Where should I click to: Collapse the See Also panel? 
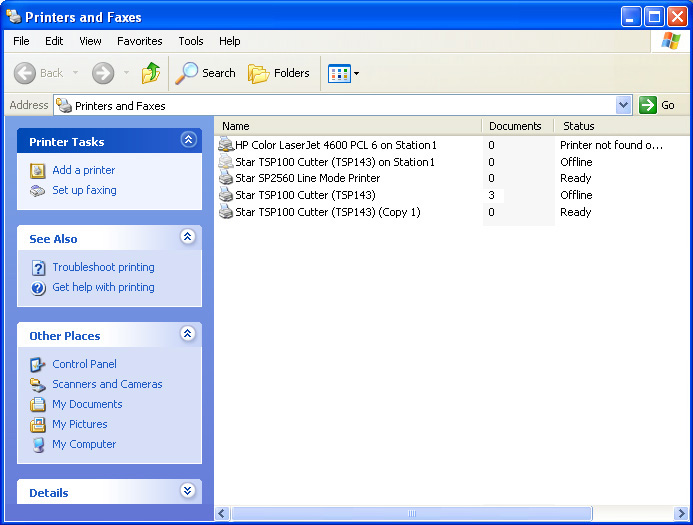click(188, 237)
